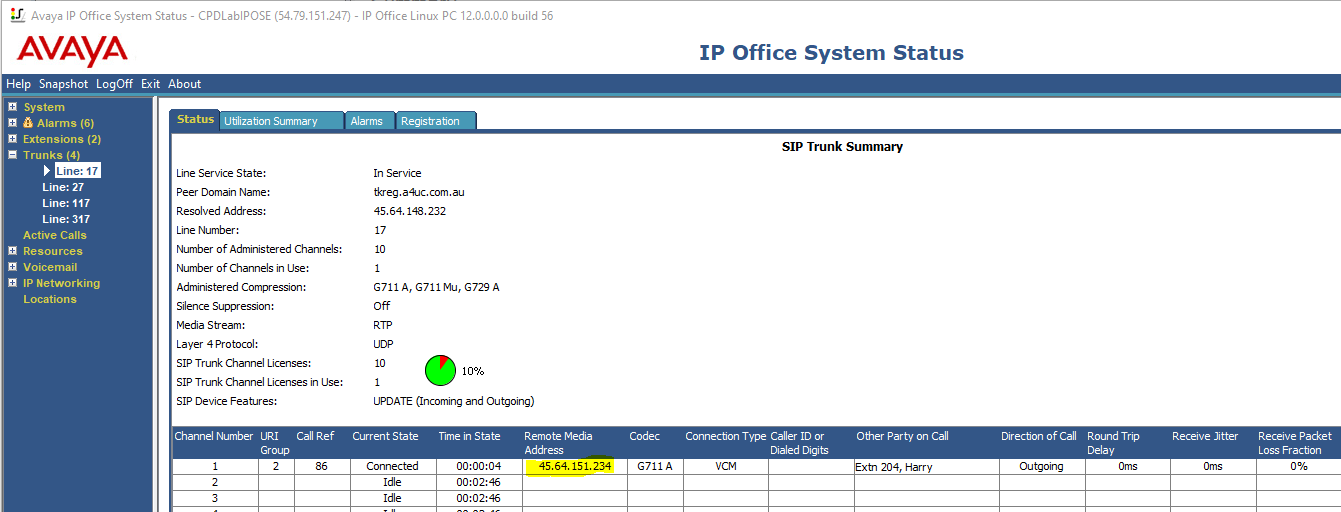Click Idle state in channel 2 row
This screenshot has height=512, width=1341.
pos(392,482)
